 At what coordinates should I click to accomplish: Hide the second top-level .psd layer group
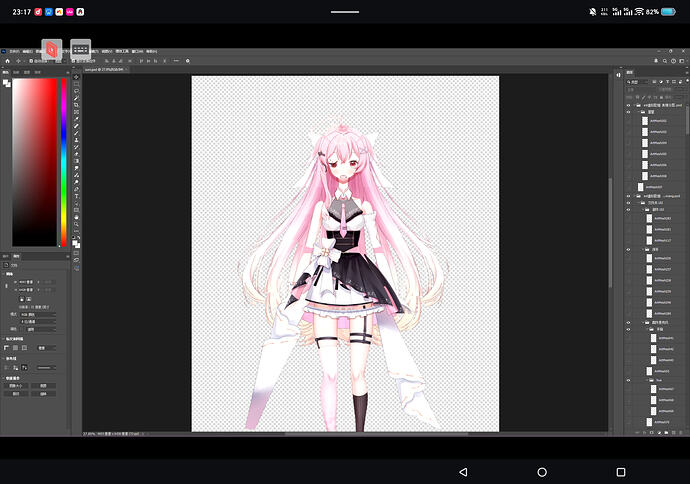(628, 196)
